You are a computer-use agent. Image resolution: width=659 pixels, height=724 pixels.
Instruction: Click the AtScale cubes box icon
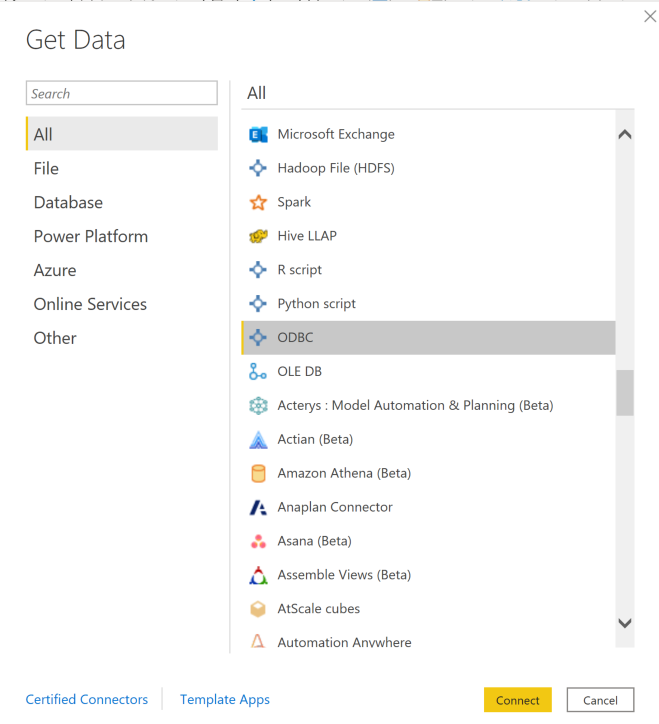click(x=258, y=609)
